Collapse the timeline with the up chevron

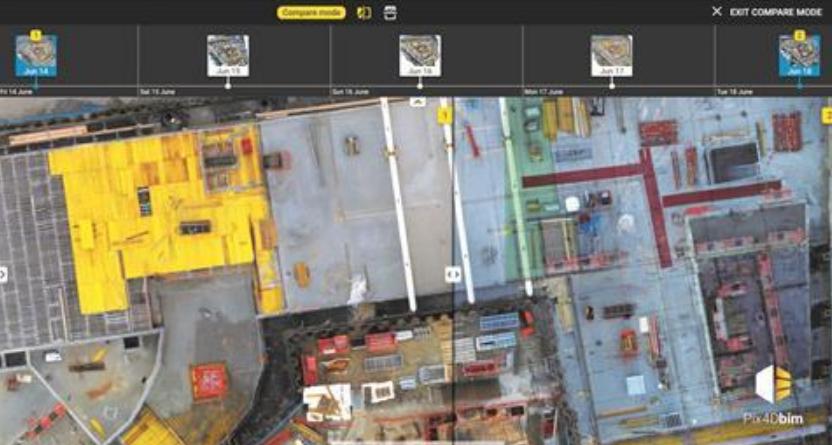(x=418, y=101)
